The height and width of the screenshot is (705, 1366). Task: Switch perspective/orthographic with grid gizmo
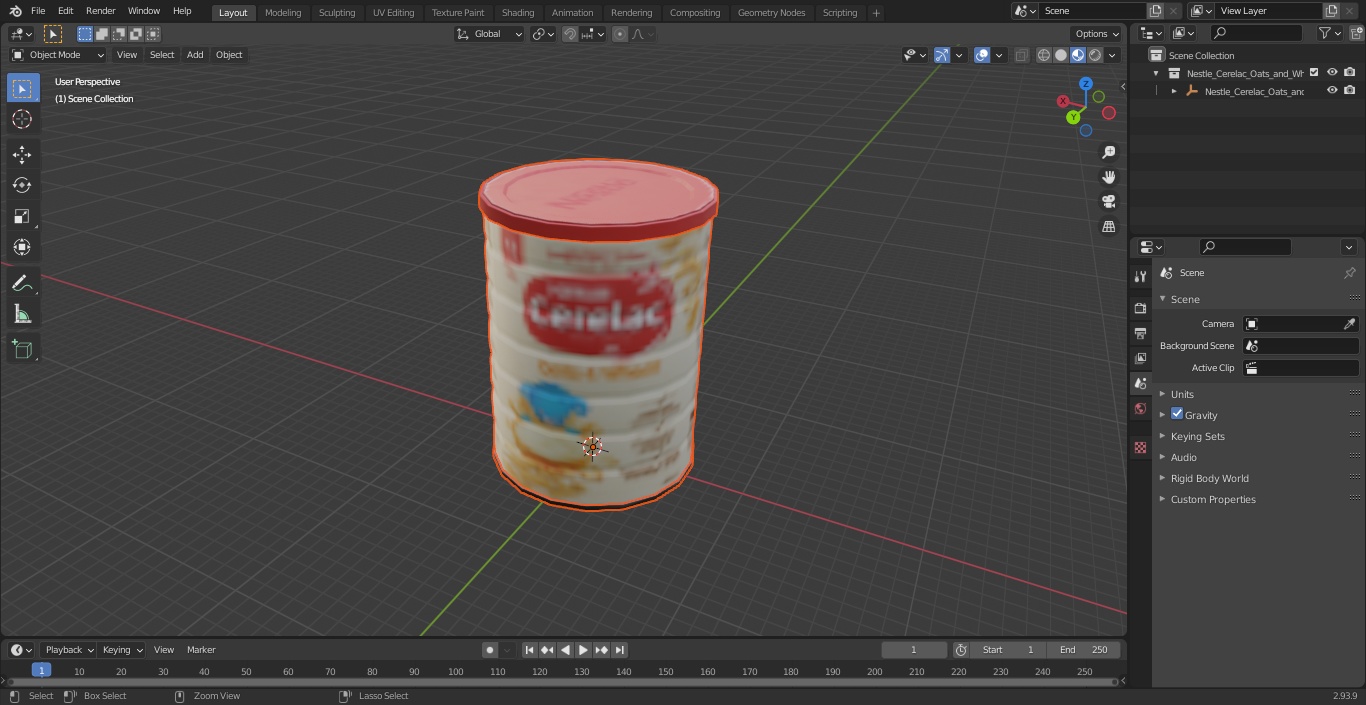[1108, 227]
